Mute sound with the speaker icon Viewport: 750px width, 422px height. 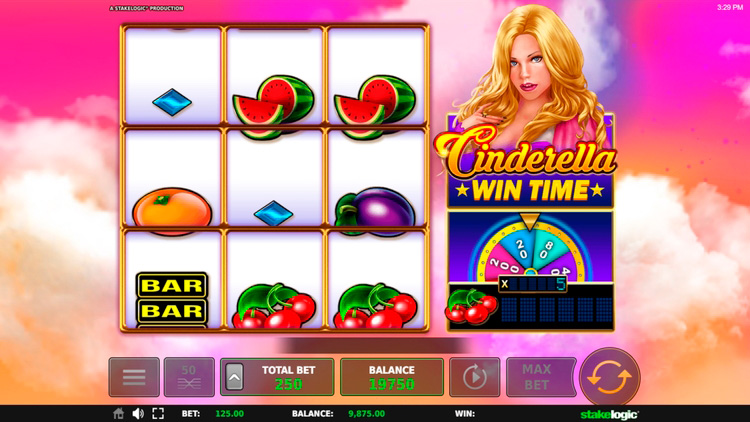(138, 413)
